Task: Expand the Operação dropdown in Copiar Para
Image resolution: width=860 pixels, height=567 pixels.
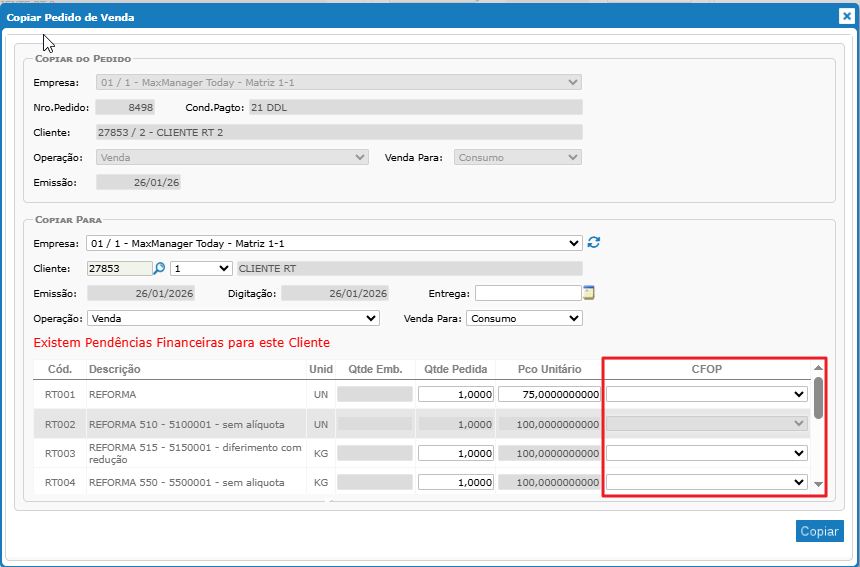Action: [x=233, y=318]
